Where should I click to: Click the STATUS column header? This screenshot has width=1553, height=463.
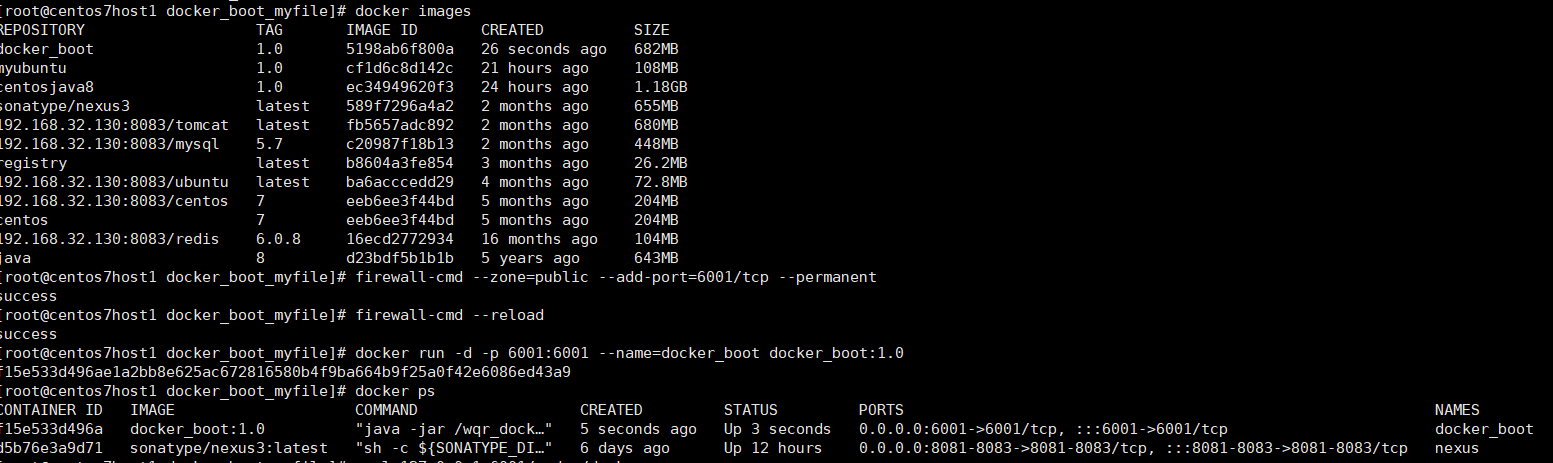(x=751, y=410)
